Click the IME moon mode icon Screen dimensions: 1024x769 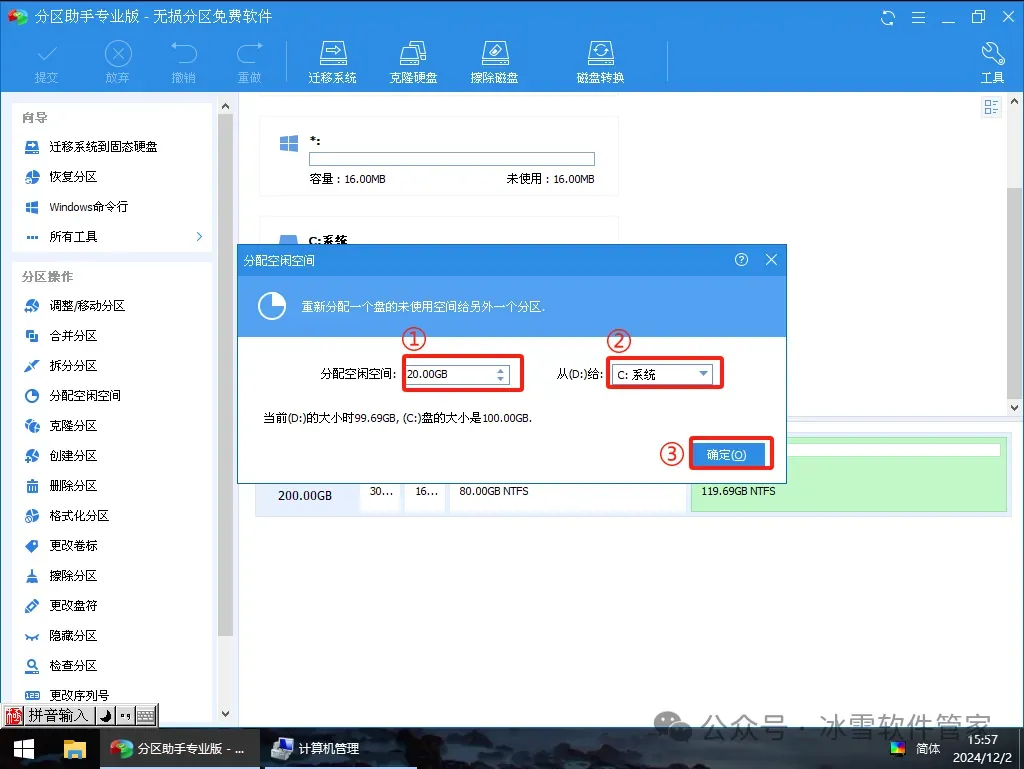pyautogui.click(x=105, y=716)
